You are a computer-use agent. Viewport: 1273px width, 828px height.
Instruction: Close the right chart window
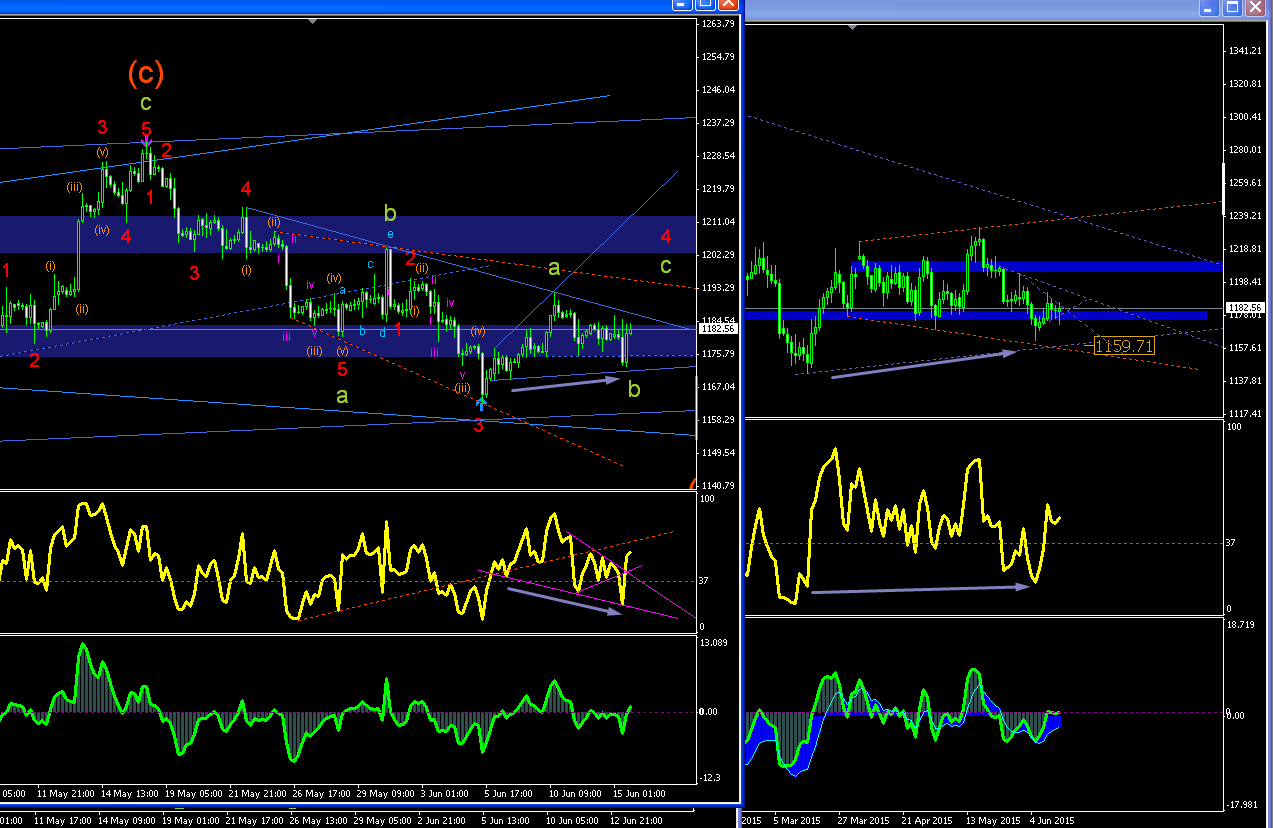[1257, 7]
